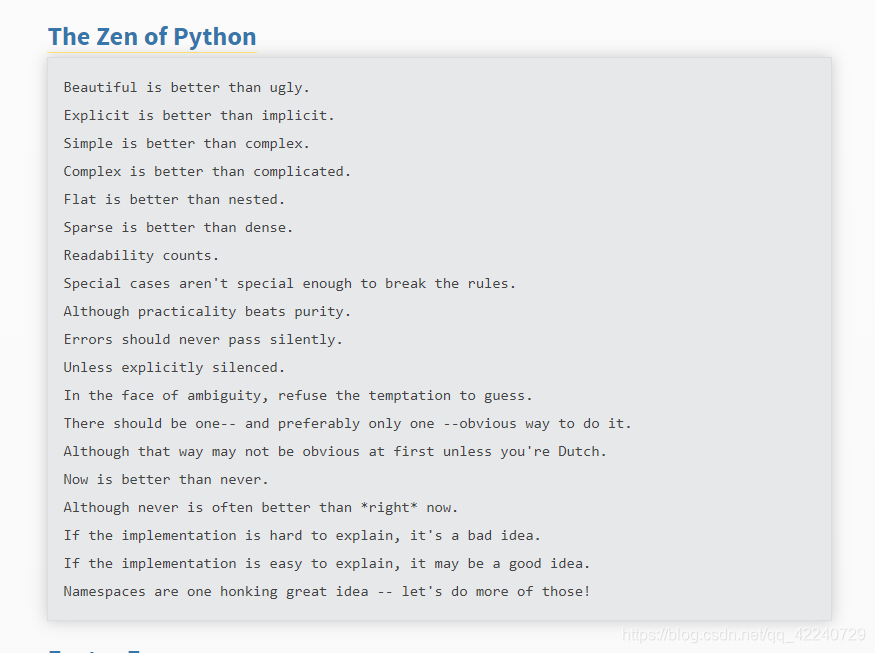Click the 'There should be one--' line
The image size is (875, 653).
click(x=347, y=423)
